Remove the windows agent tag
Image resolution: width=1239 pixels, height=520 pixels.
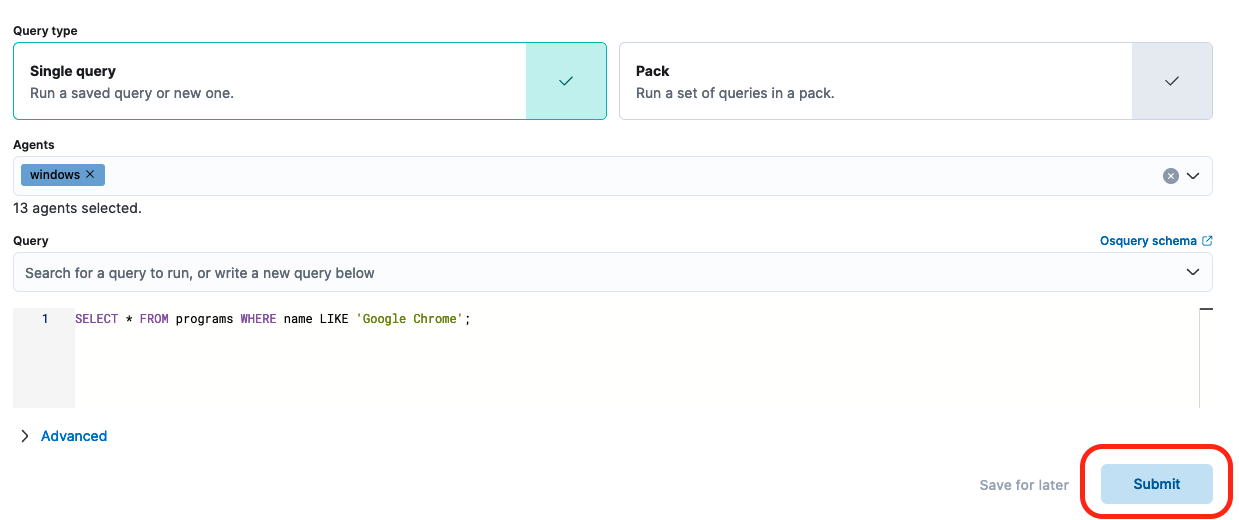(x=91, y=175)
